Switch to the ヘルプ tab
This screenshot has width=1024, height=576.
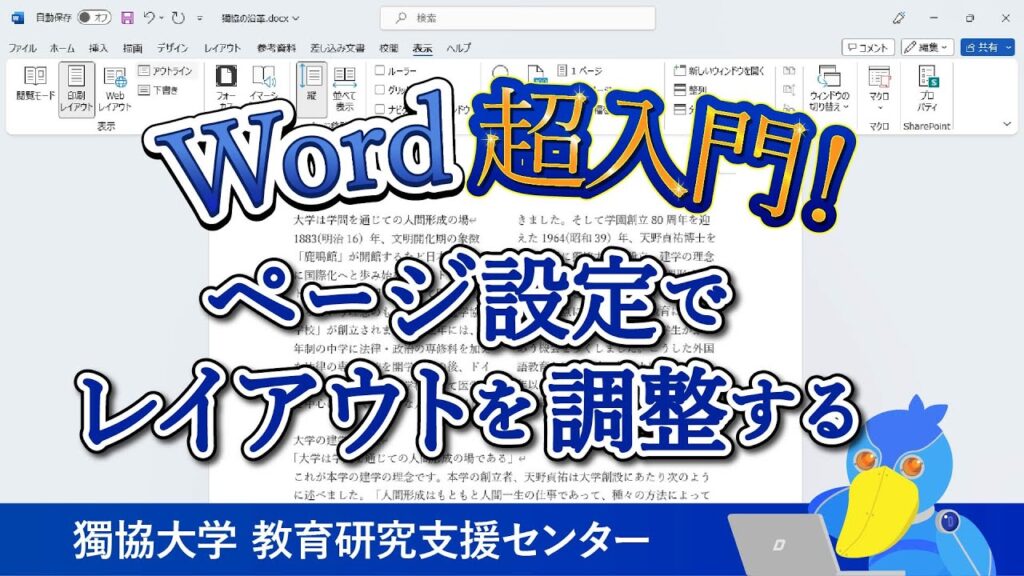click(x=458, y=48)
